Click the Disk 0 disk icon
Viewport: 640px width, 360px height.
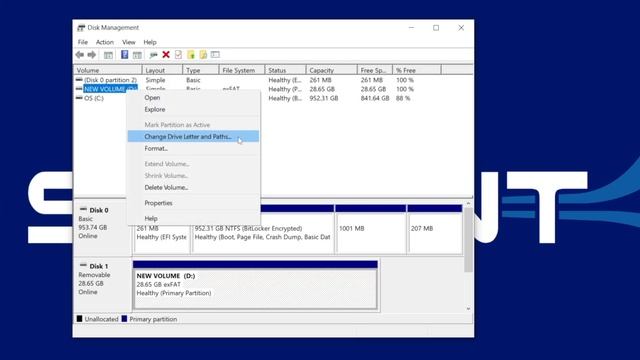tap(83, 209)
